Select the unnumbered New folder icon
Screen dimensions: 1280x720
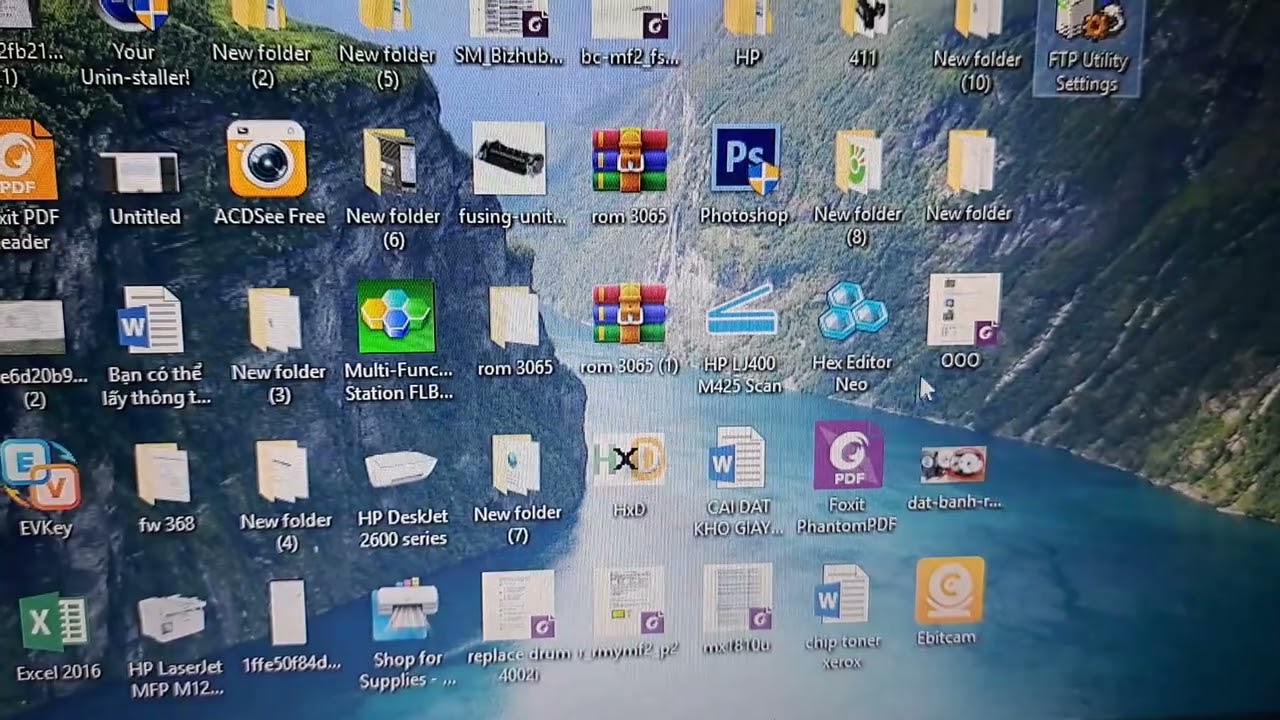coord(970,161)
